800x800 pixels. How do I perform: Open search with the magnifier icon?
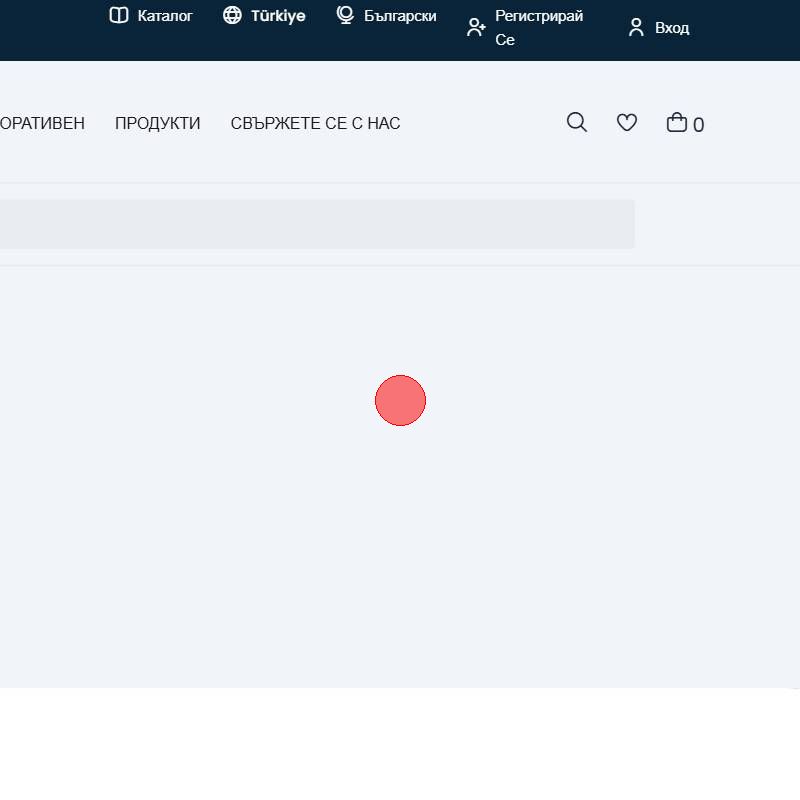[577, 122]
